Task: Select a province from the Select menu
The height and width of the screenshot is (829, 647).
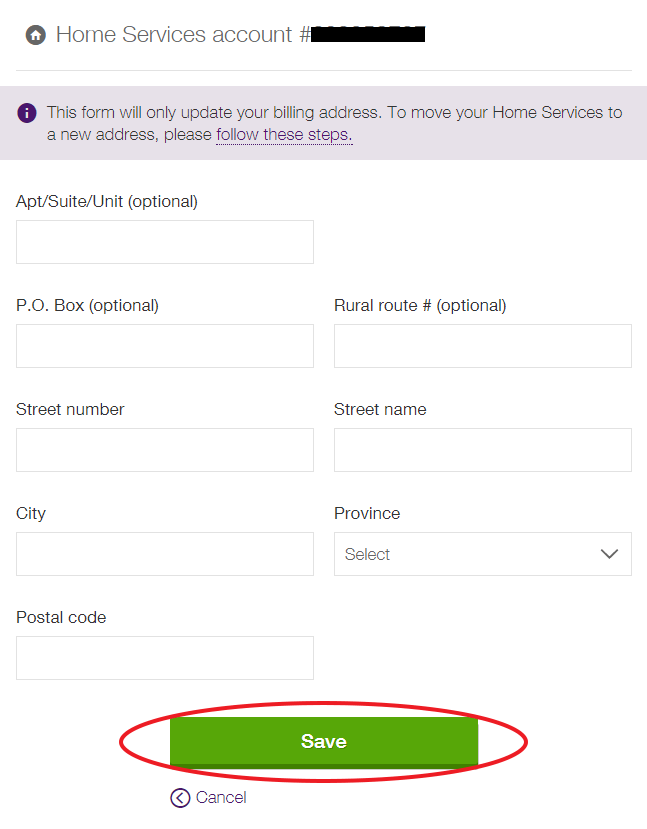Action: (482, 554)
